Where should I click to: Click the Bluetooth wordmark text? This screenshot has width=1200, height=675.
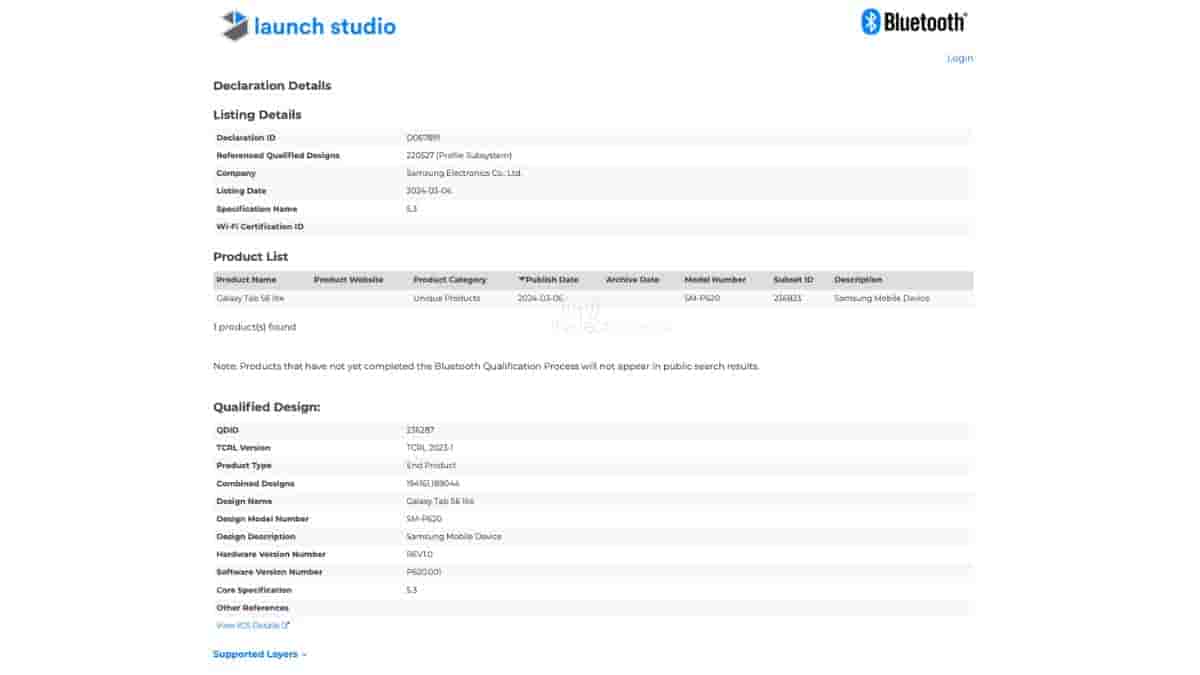[925, 22]
